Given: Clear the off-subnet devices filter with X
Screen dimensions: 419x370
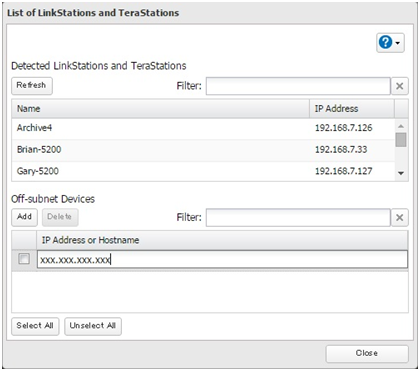Looking at the screenshot, I should pos(399,218).
